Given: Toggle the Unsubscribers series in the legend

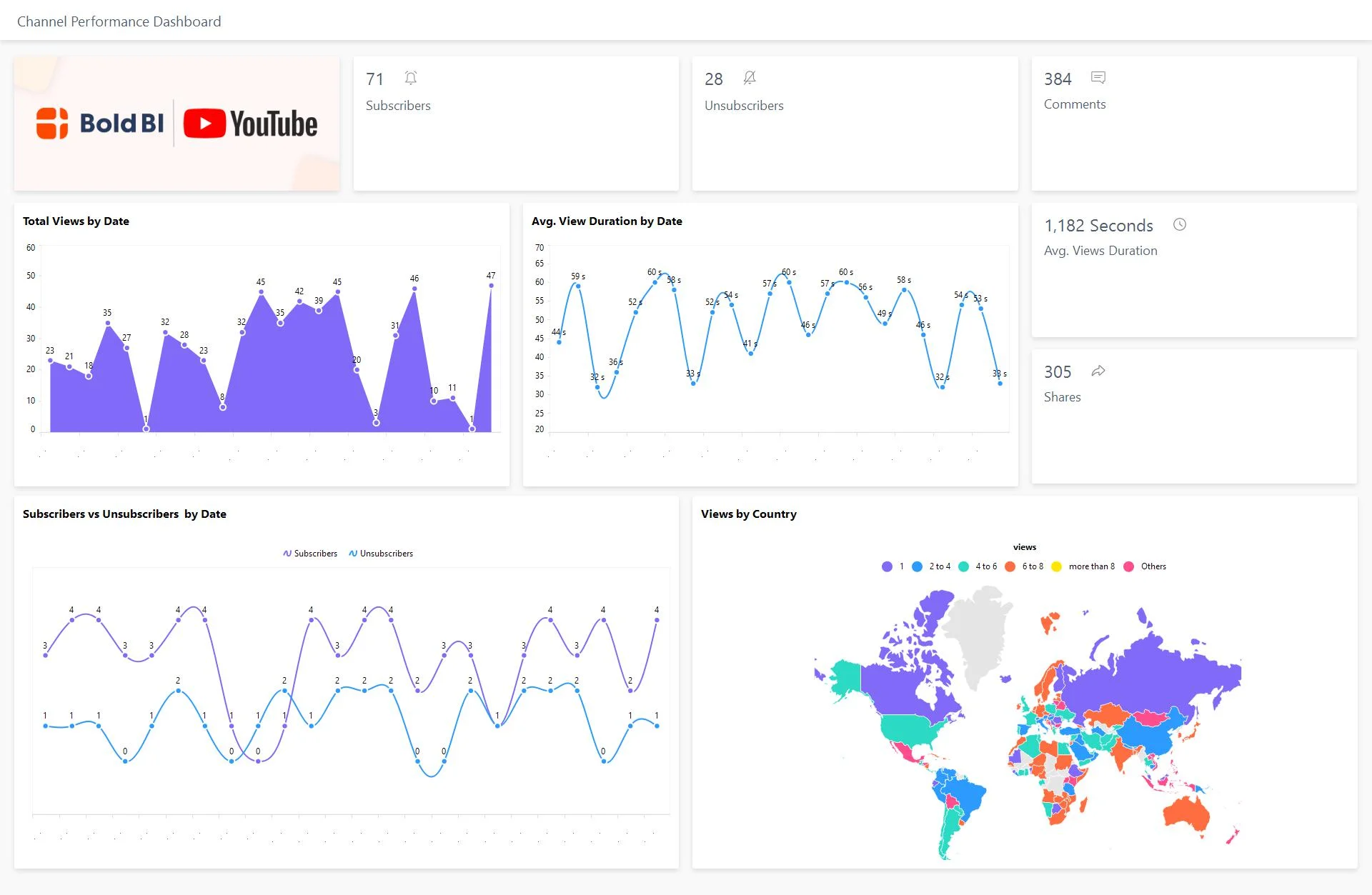Looking at the screenshot, I should click(387, 552).
